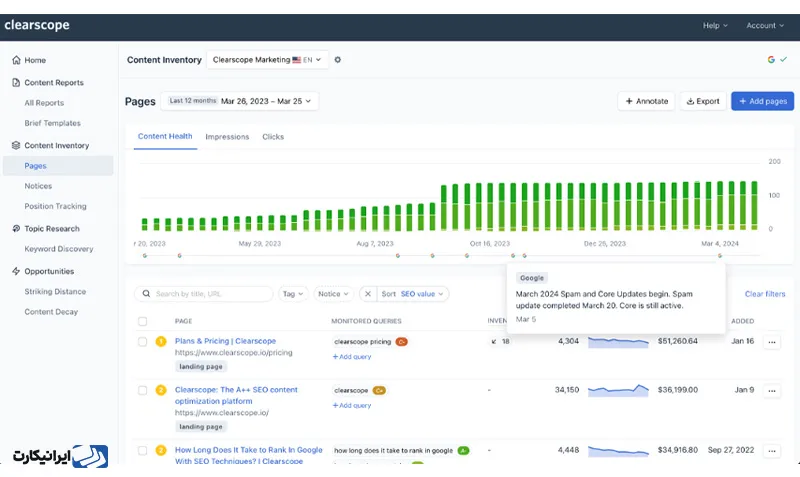The width and height of the screenshot is (800, 477).
Task: Switch to the Impressions tab
Action: 227,137
